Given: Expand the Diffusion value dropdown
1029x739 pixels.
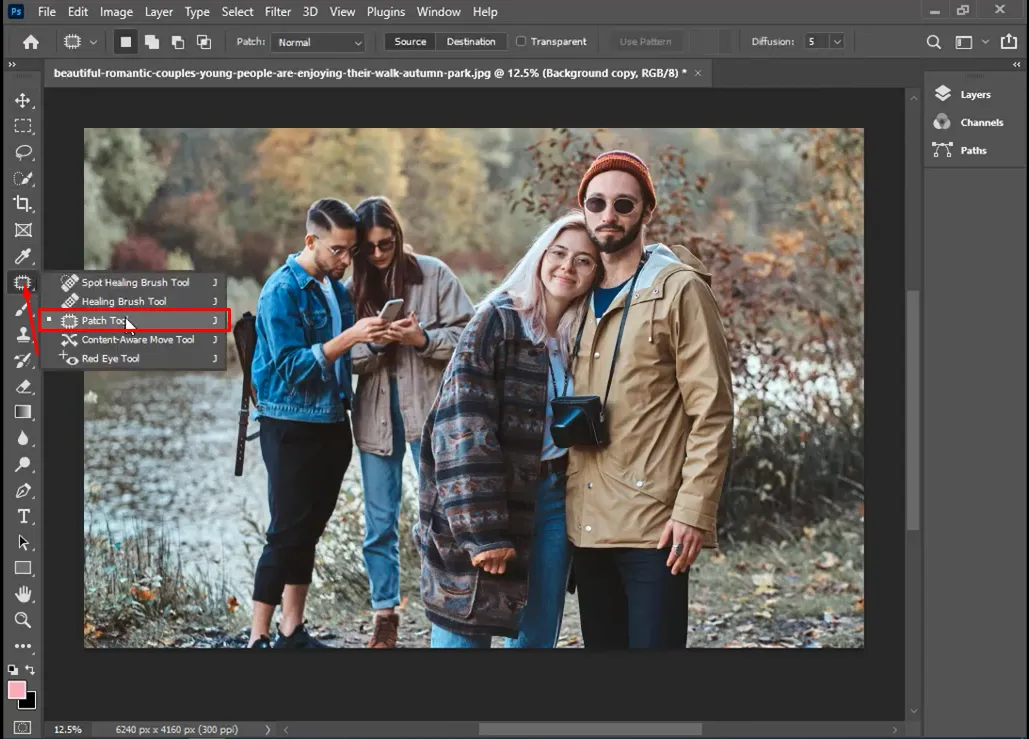Looking at the screenshot, I should click(x=837, y=42).
